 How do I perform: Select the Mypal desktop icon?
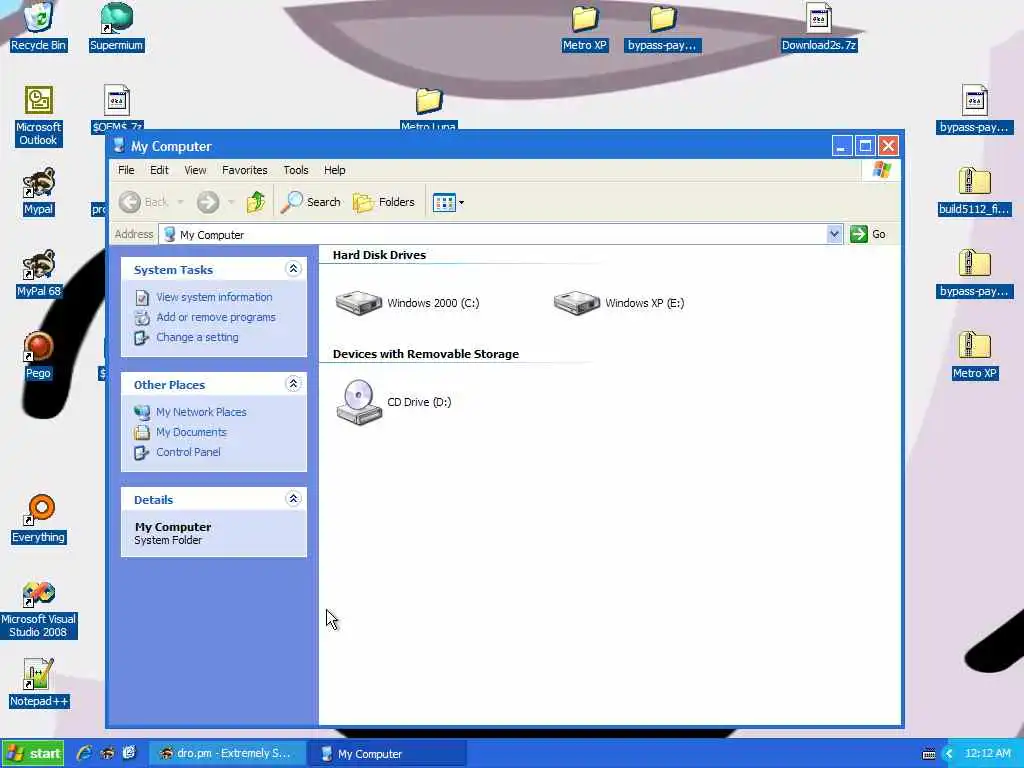click(39, 191)
